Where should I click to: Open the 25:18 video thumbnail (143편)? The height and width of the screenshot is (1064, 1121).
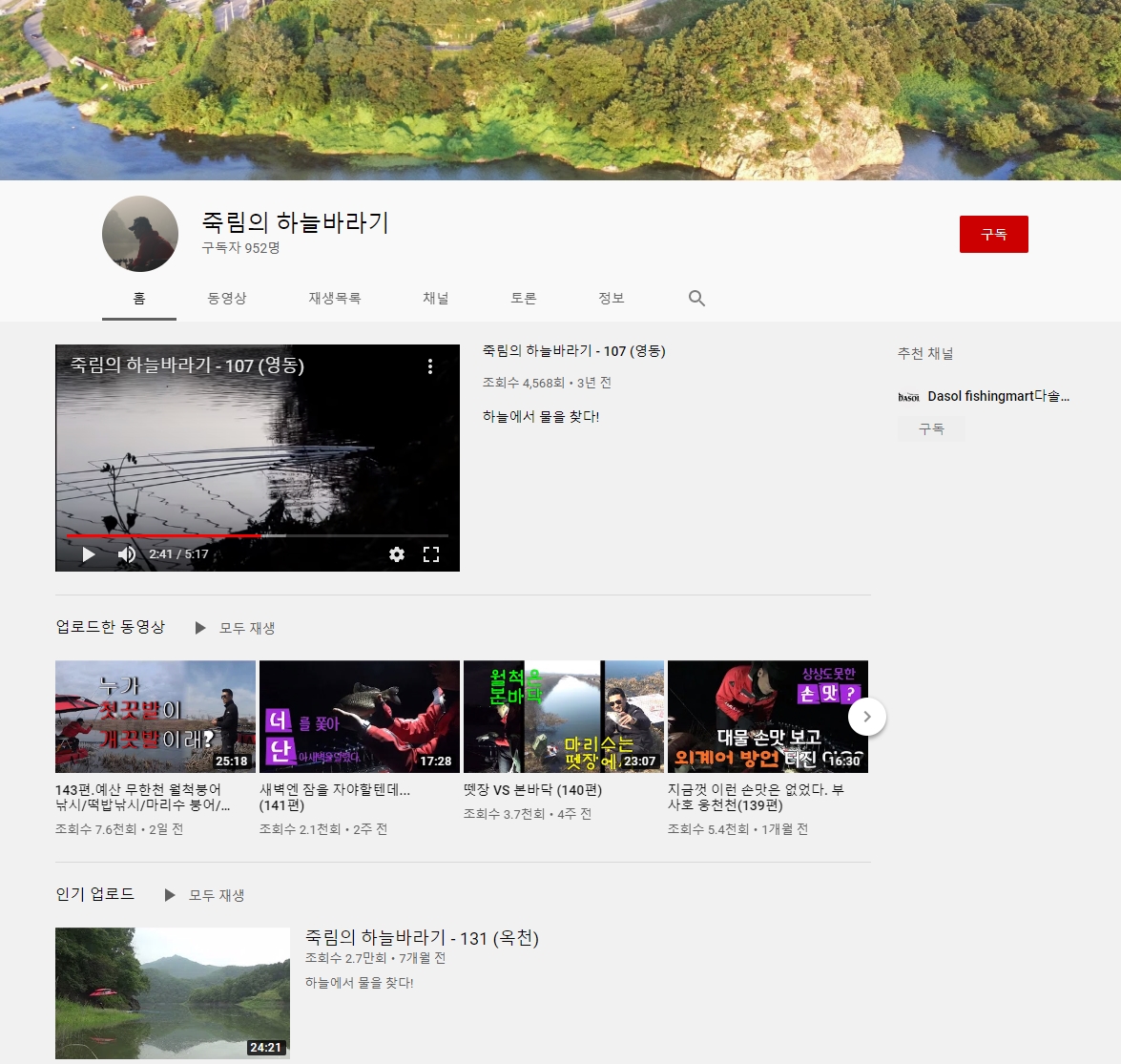156,717
